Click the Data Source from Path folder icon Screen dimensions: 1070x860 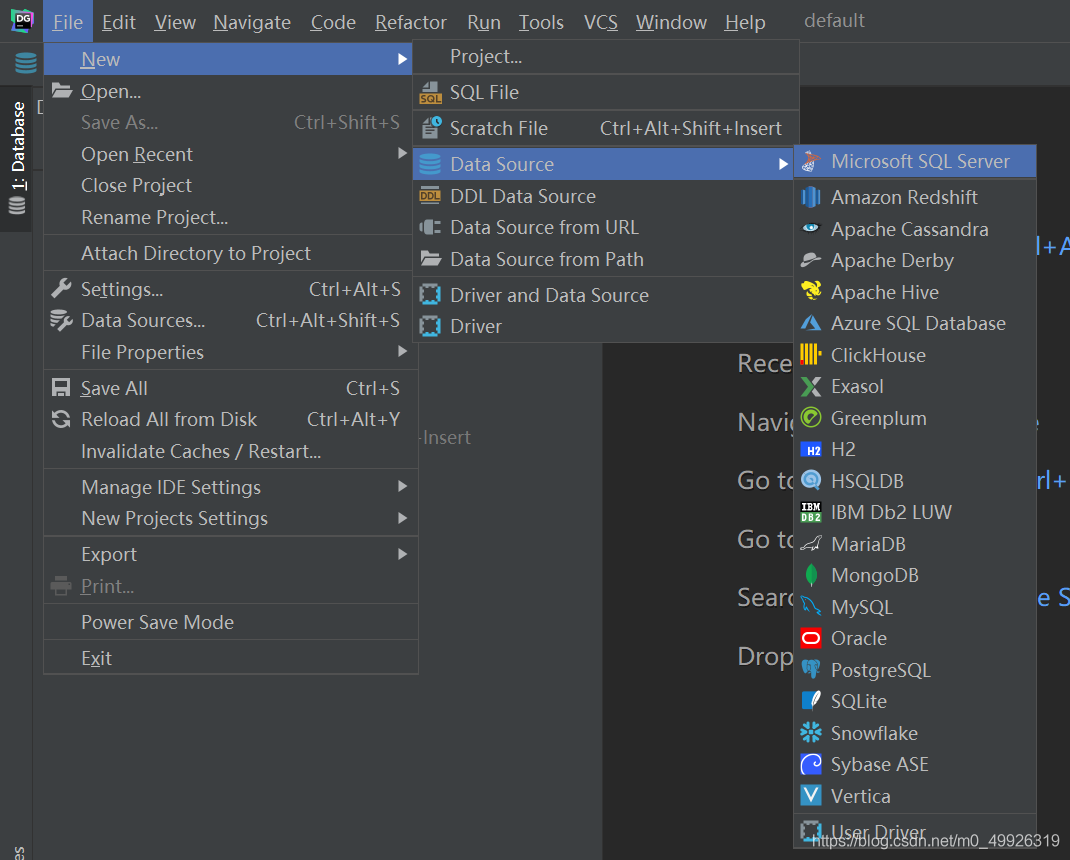click(x=430, y=259)
